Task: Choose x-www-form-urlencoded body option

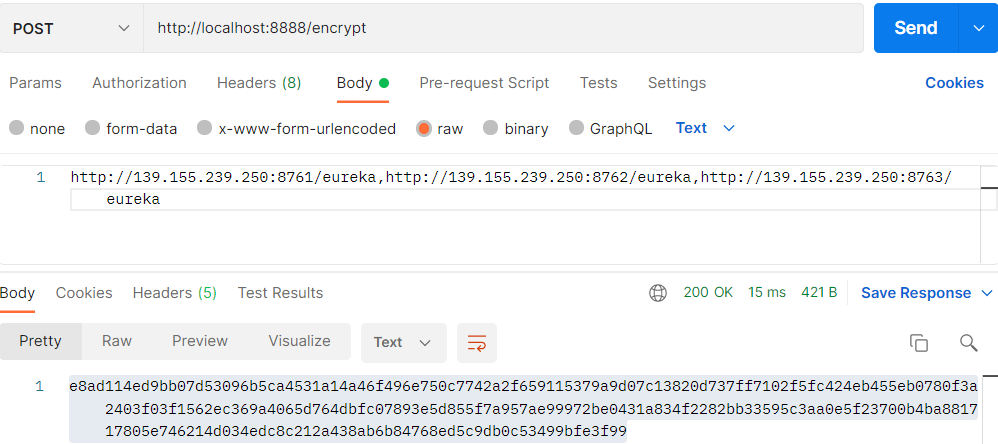Action: coord(205,128)
